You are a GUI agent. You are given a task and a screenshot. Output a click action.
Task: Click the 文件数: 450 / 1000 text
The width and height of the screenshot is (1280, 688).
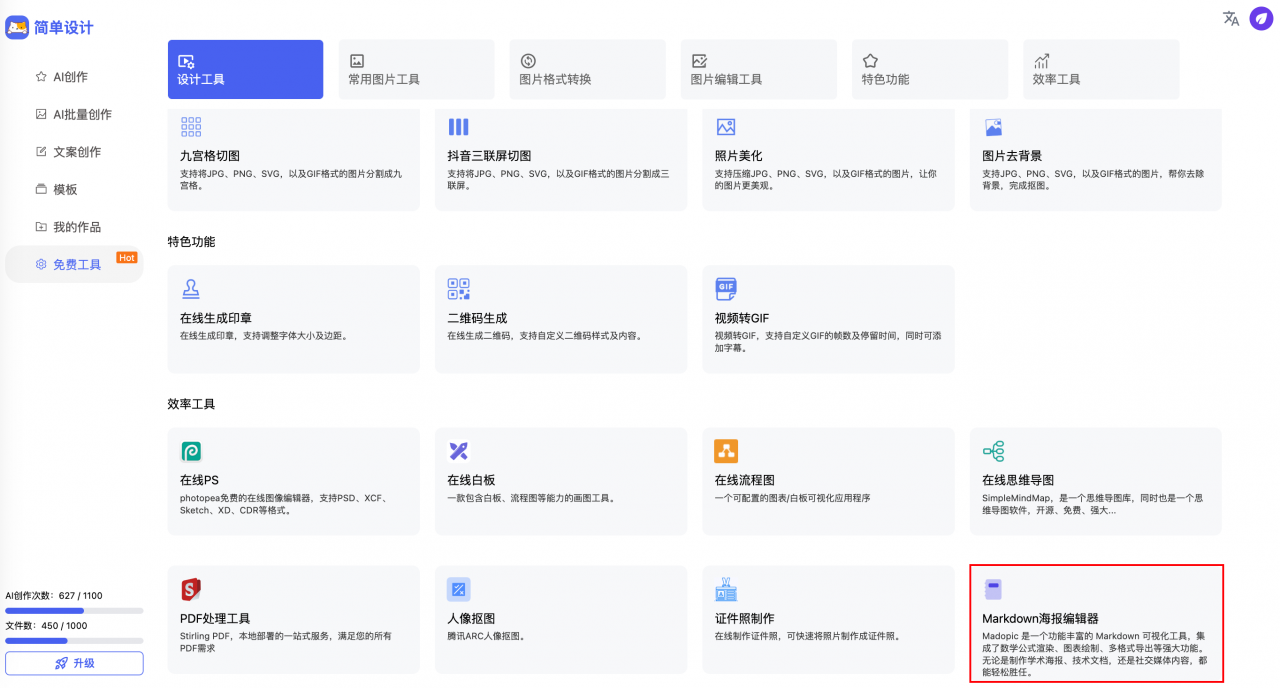point(46,626)
